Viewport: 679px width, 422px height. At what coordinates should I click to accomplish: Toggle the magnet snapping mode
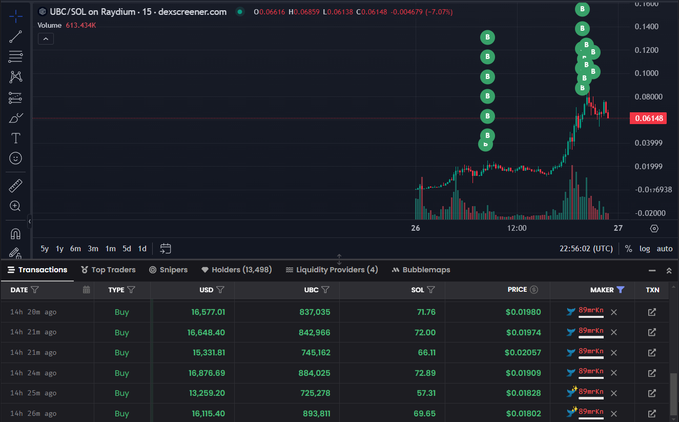[16, 234]
